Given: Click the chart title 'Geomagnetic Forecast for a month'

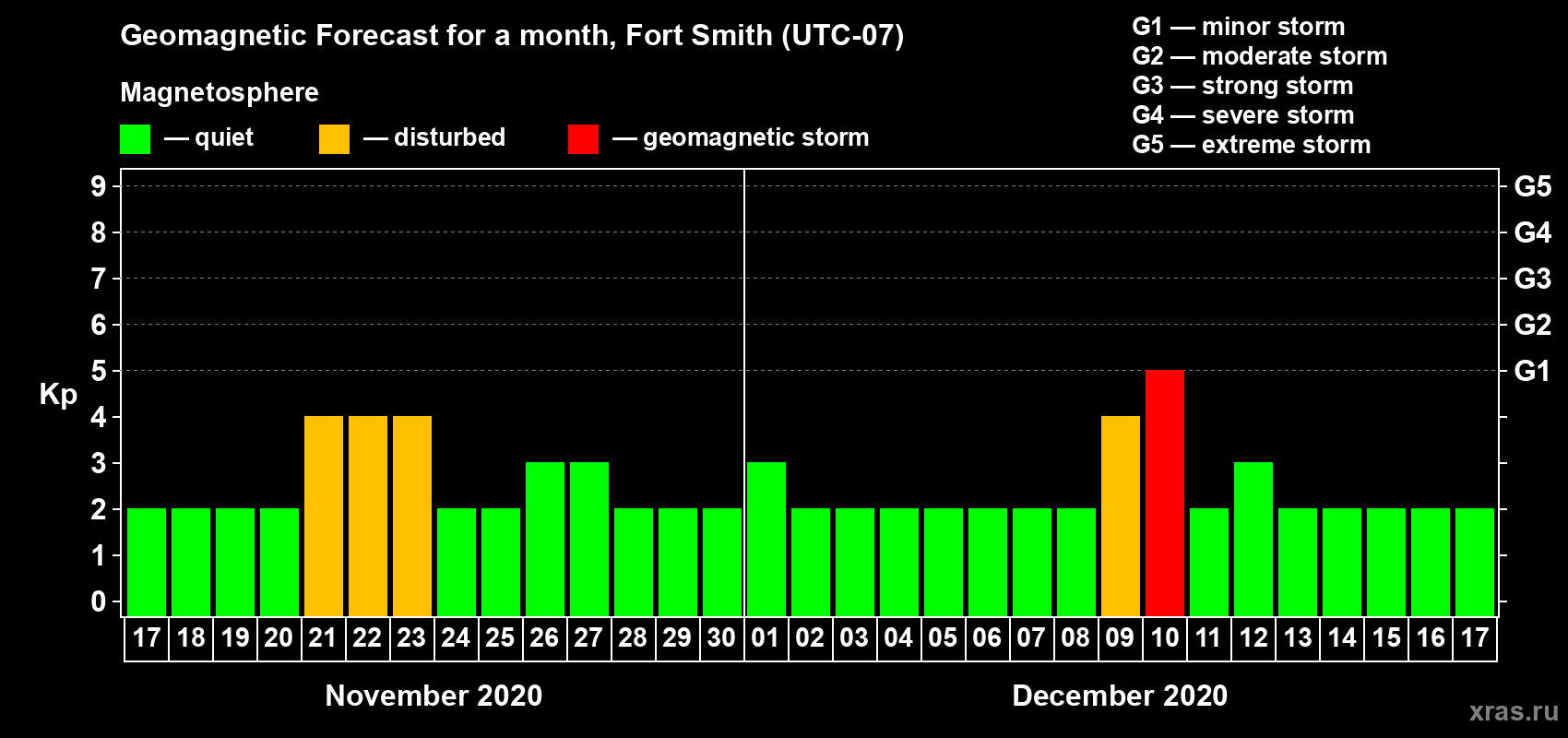Looking at the screenshot, I should pyautogui.click(x=368, y=35).
